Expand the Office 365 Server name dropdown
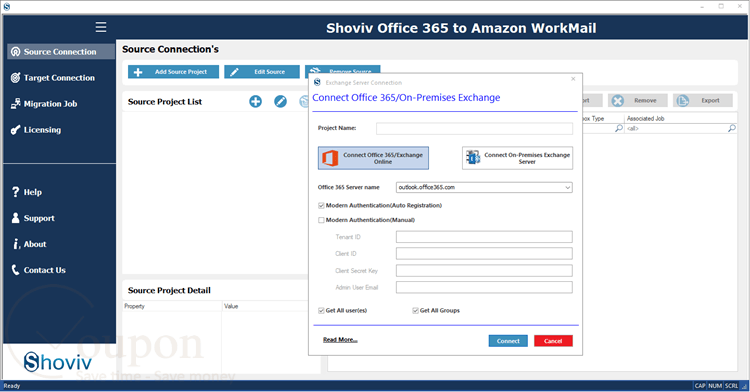750x392 pixels. [x=567, y=187]
